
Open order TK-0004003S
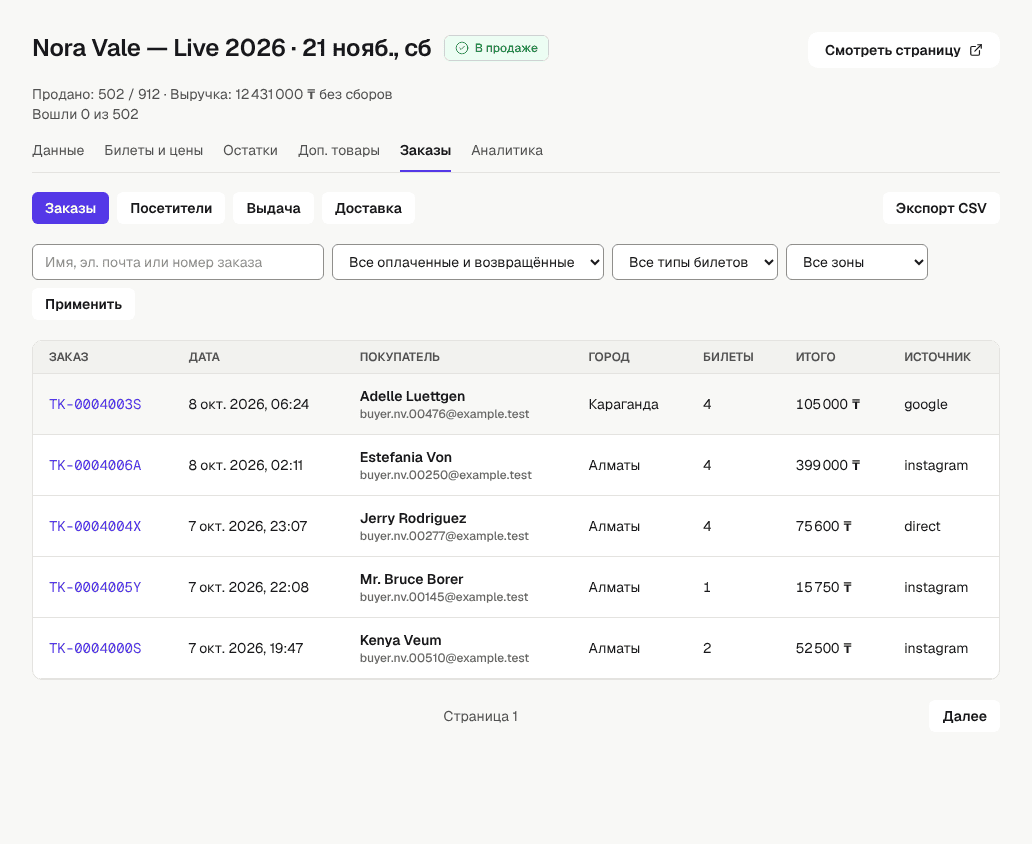click(95, 404)
